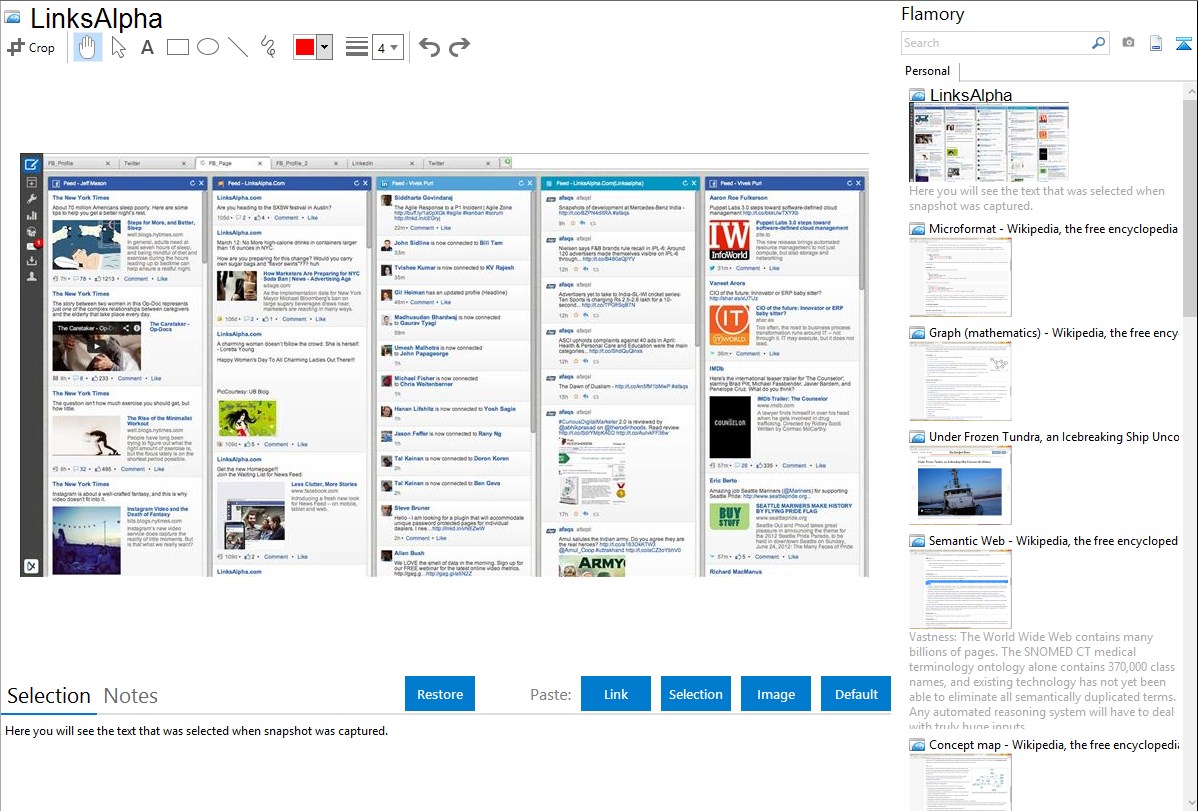Open the line width dropdown showing 4
This screenshot has height=811, width=1198.
tap(387, 47)
